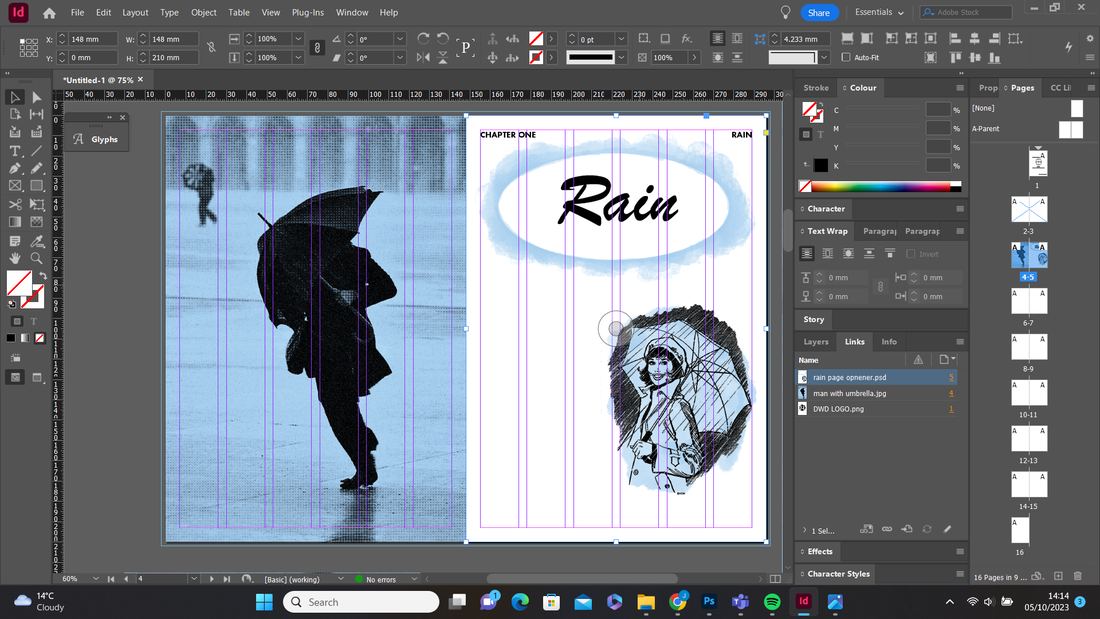Click the fill colour box in Tools
This screenshot has width=1100, height=619.
point(19,284)
